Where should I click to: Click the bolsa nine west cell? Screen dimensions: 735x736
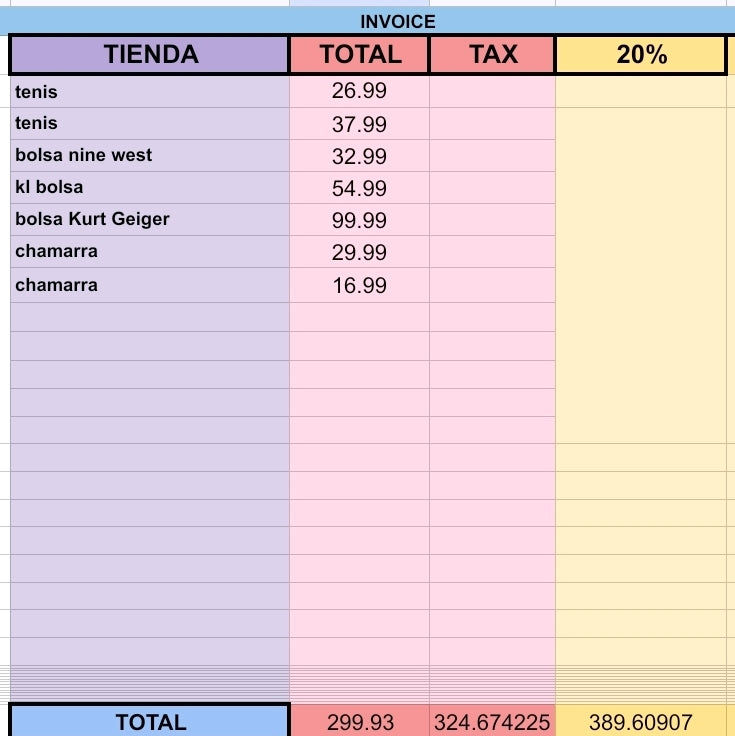[x=150, y=156]
